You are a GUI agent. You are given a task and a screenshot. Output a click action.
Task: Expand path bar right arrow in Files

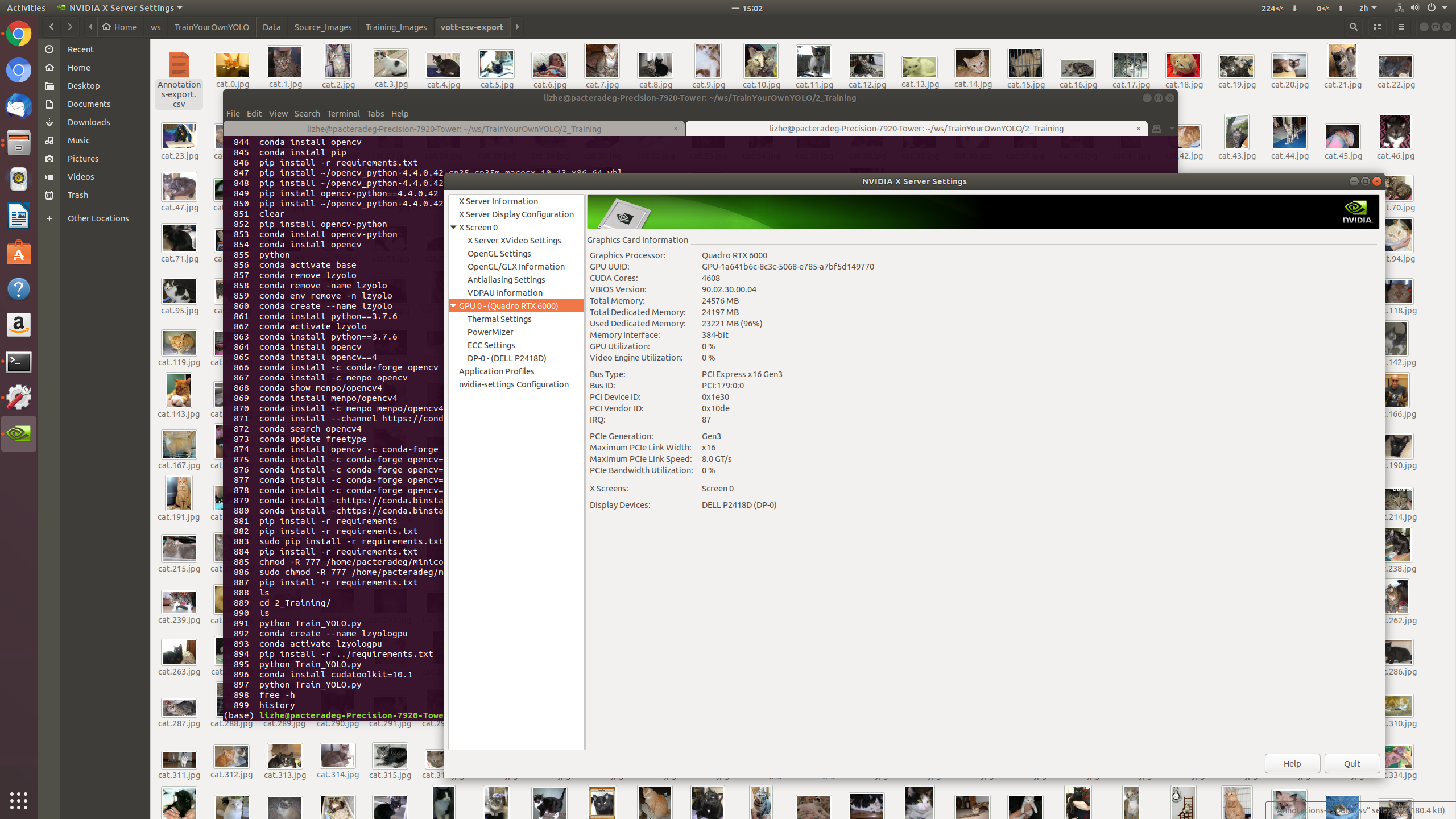(518, 27)
